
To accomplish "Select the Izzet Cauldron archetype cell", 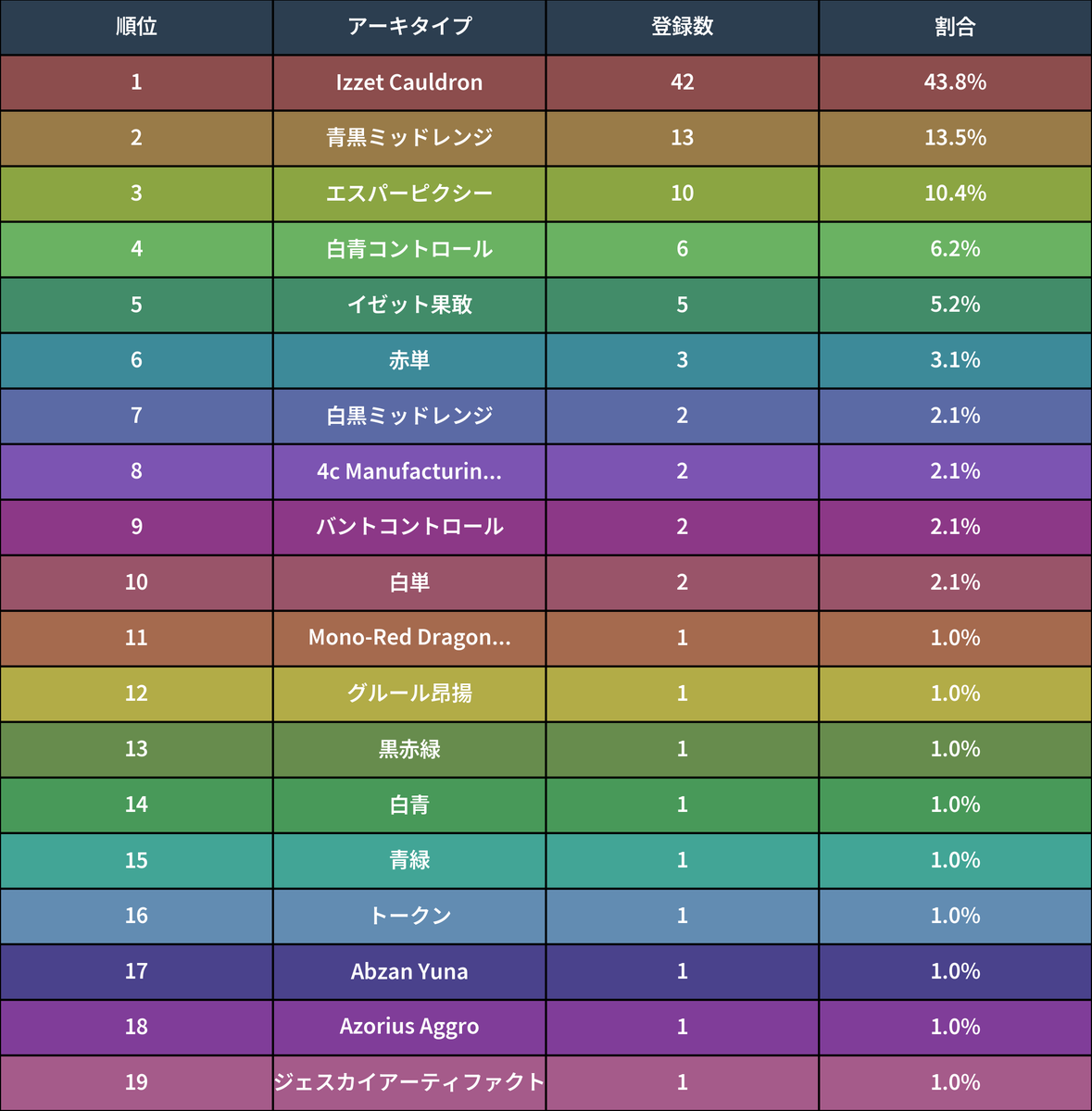I will [409, 82].
